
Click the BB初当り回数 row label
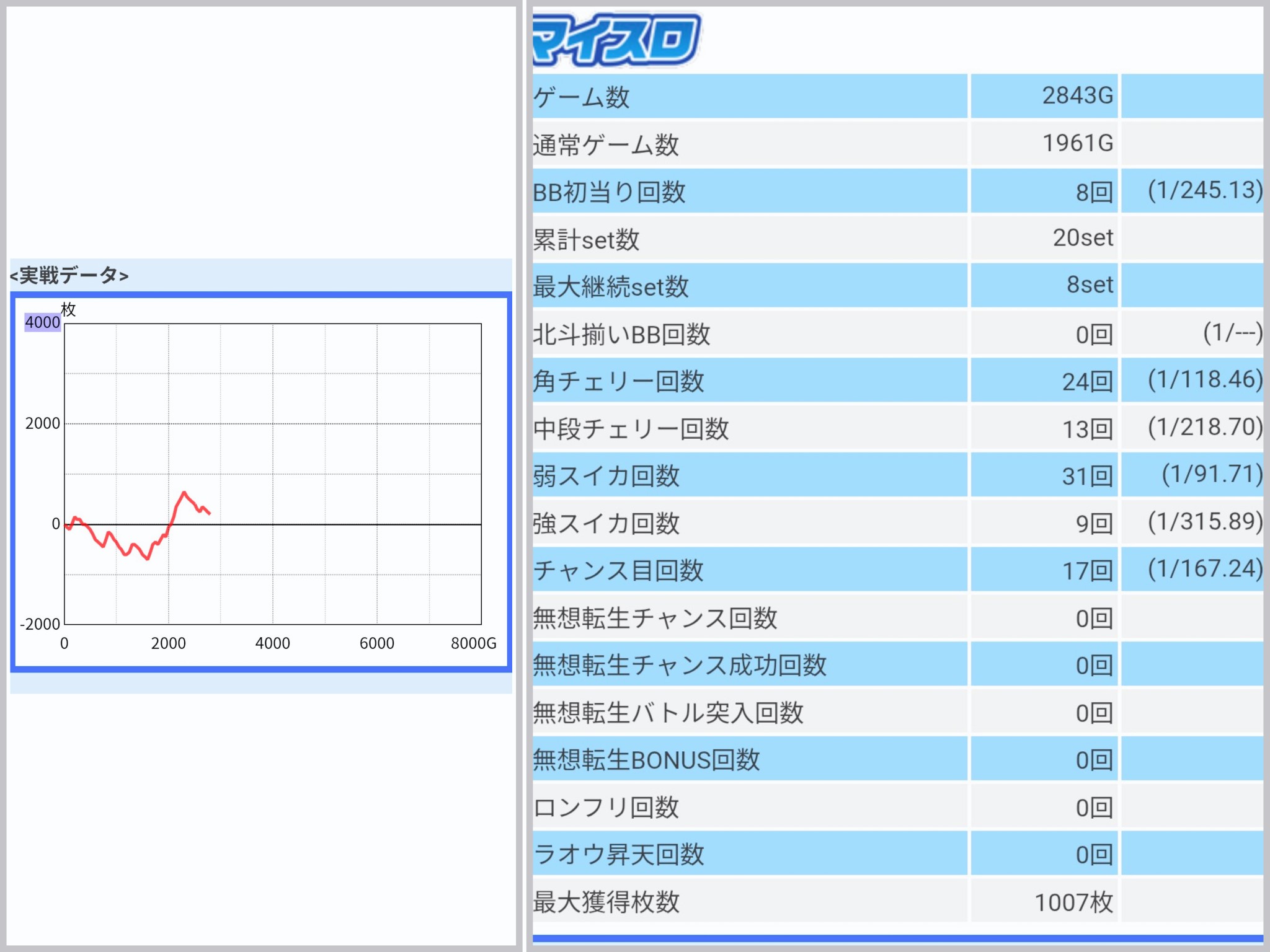pos(609,192)
